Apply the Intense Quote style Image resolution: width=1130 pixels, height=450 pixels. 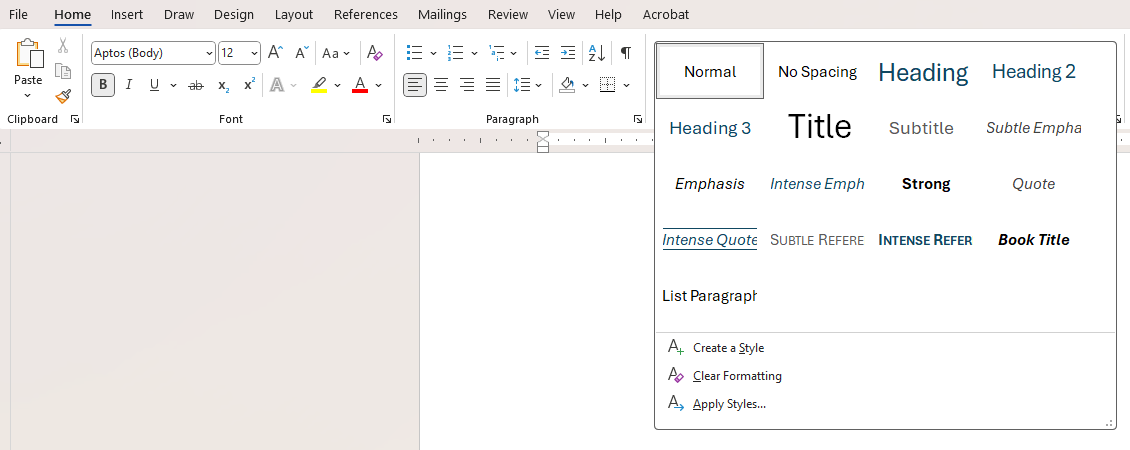click(710, 239)
